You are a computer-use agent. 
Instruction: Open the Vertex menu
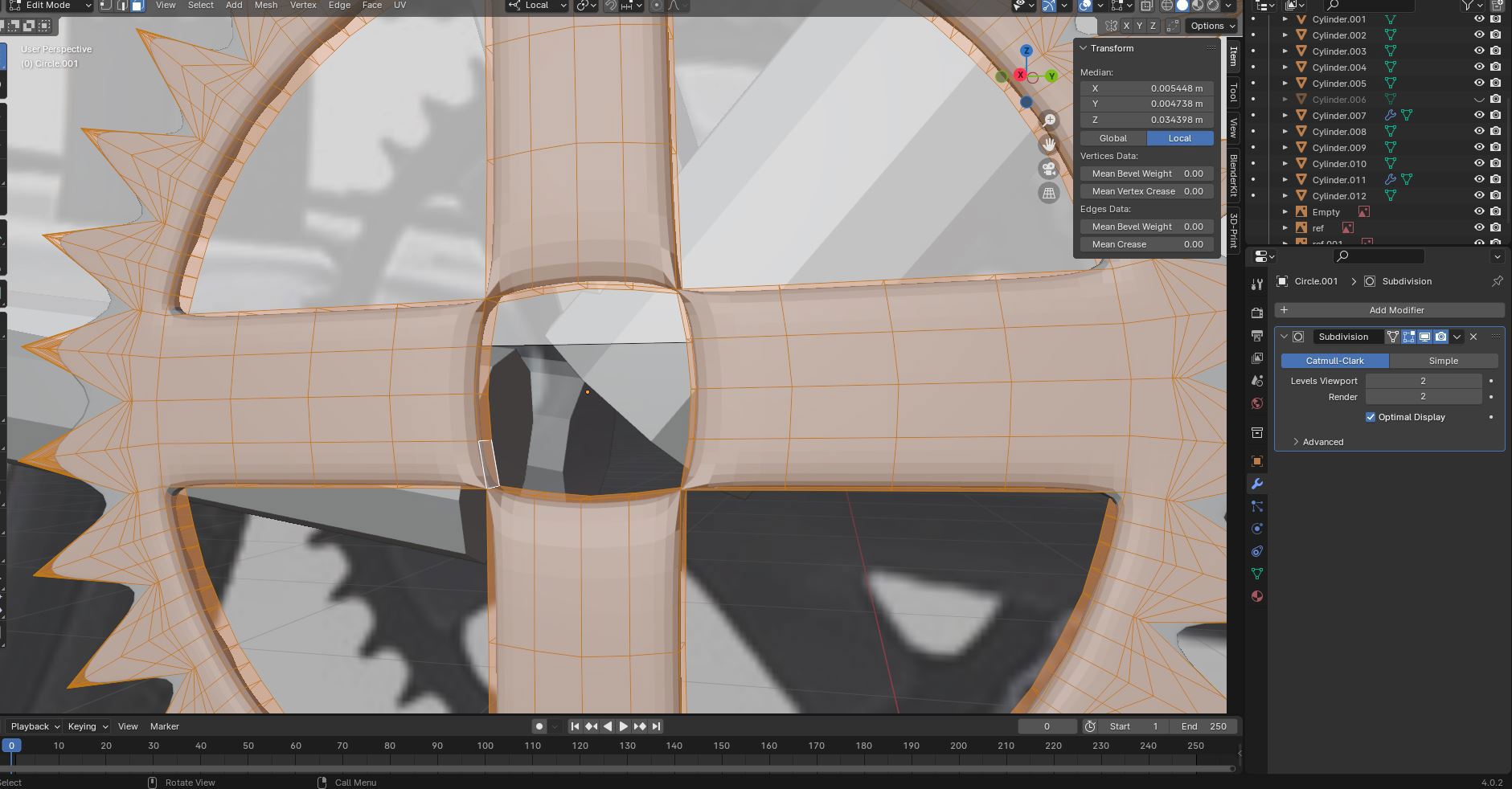[x=303, y=5]
